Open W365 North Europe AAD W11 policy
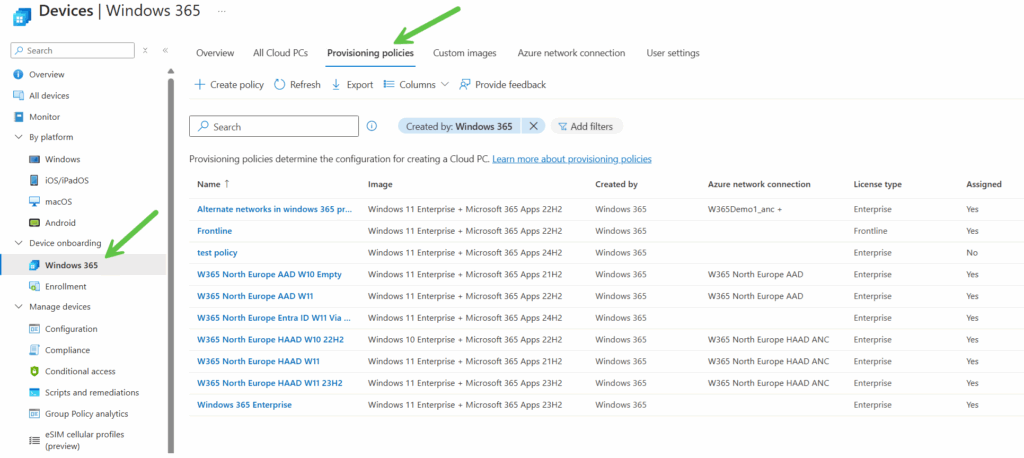Viewport: 1024px width, 458px height. [255, 296]
